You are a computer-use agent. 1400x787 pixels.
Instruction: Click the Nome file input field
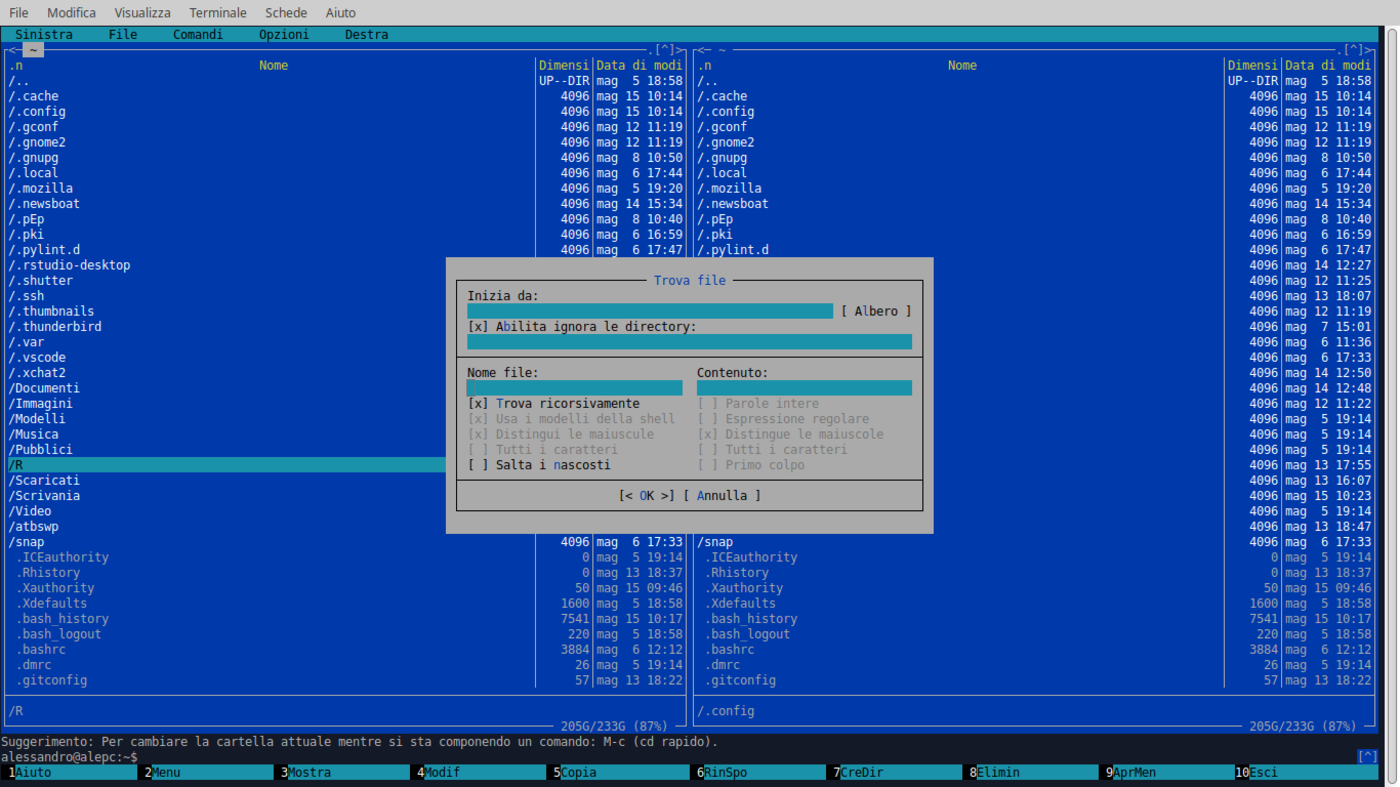(574, 388)
